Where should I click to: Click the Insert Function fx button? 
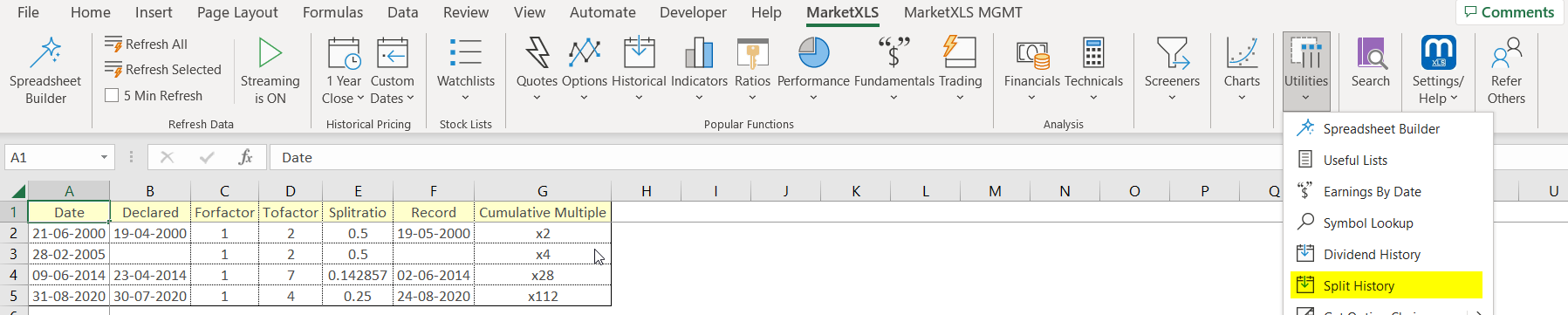[x=245, y=157]
